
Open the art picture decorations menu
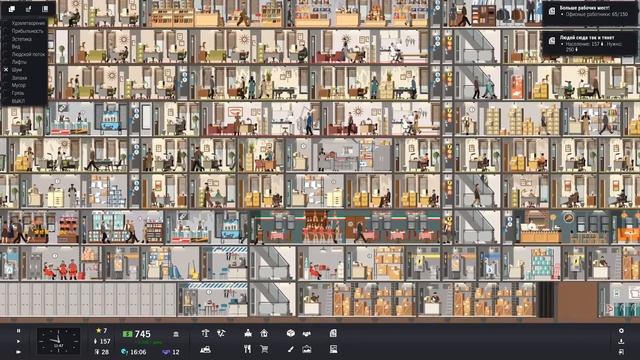[x=307, y=349]
